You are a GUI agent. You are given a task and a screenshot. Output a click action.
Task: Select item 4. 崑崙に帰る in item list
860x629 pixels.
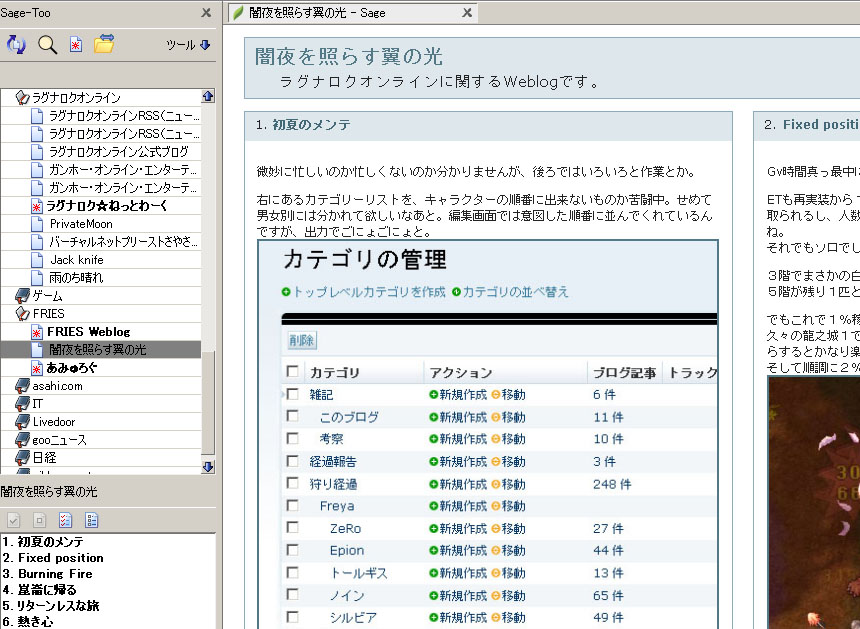(39, 590)
